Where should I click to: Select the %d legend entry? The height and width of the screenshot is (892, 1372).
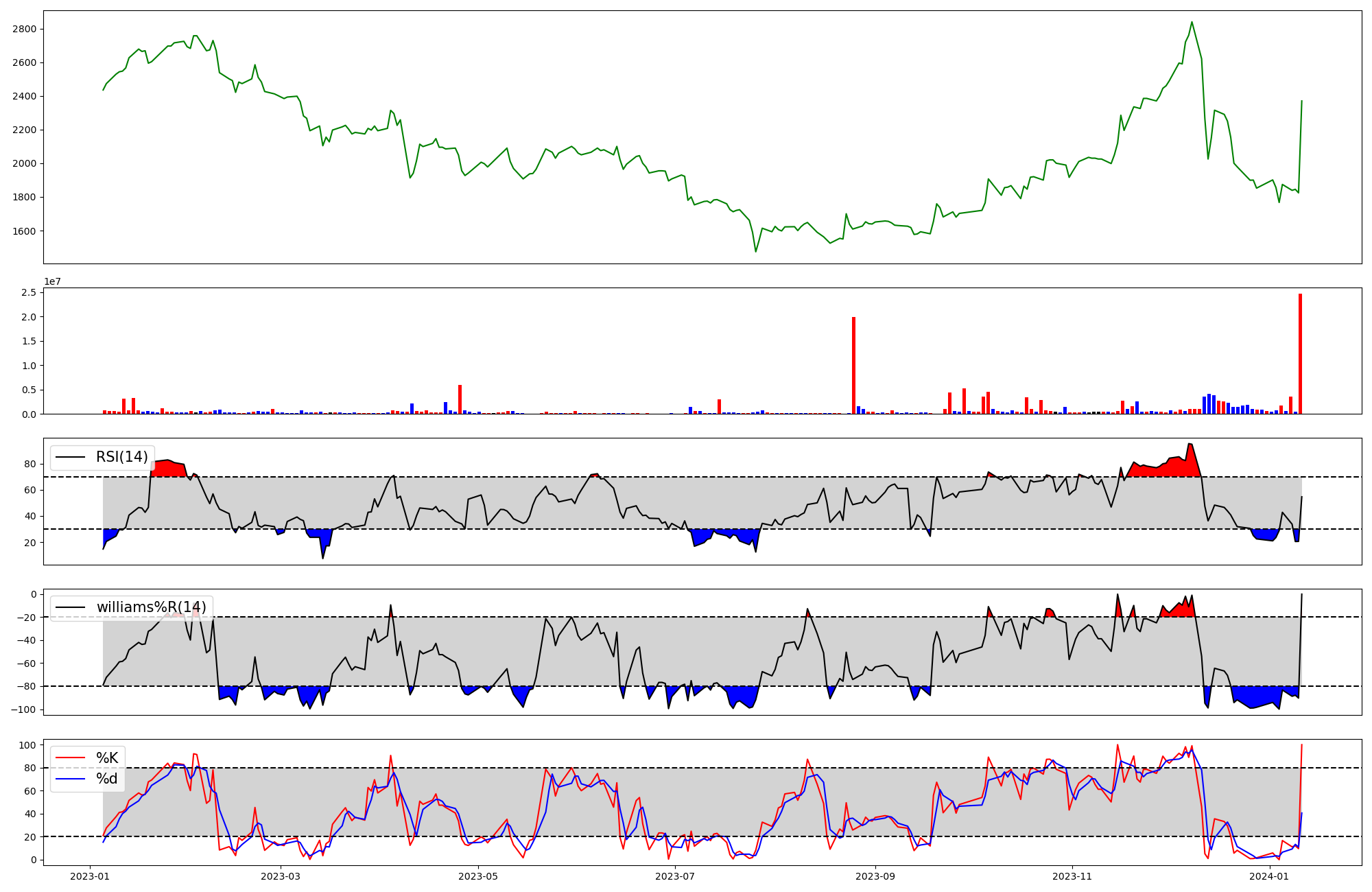pos(107,779)
